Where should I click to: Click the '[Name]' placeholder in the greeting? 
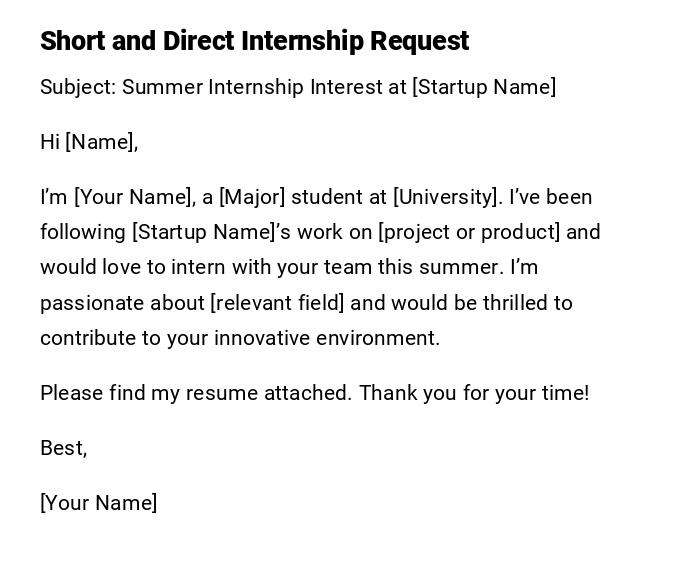(x=99, y=142)
